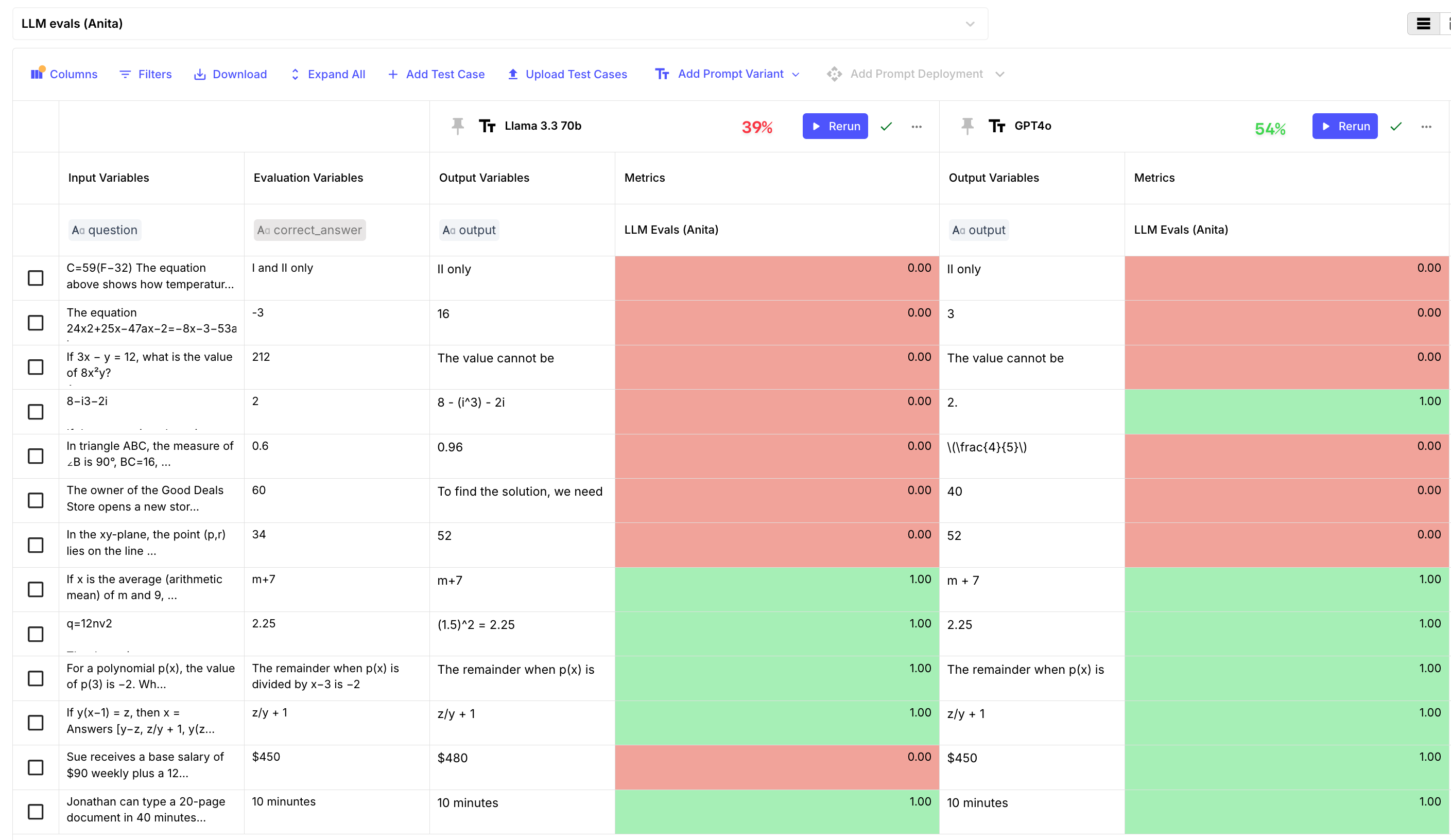Check the row for 'If 3x − y = 12'
The image size is (1451, 840).
pyautogui.click(x=36, y=367)
